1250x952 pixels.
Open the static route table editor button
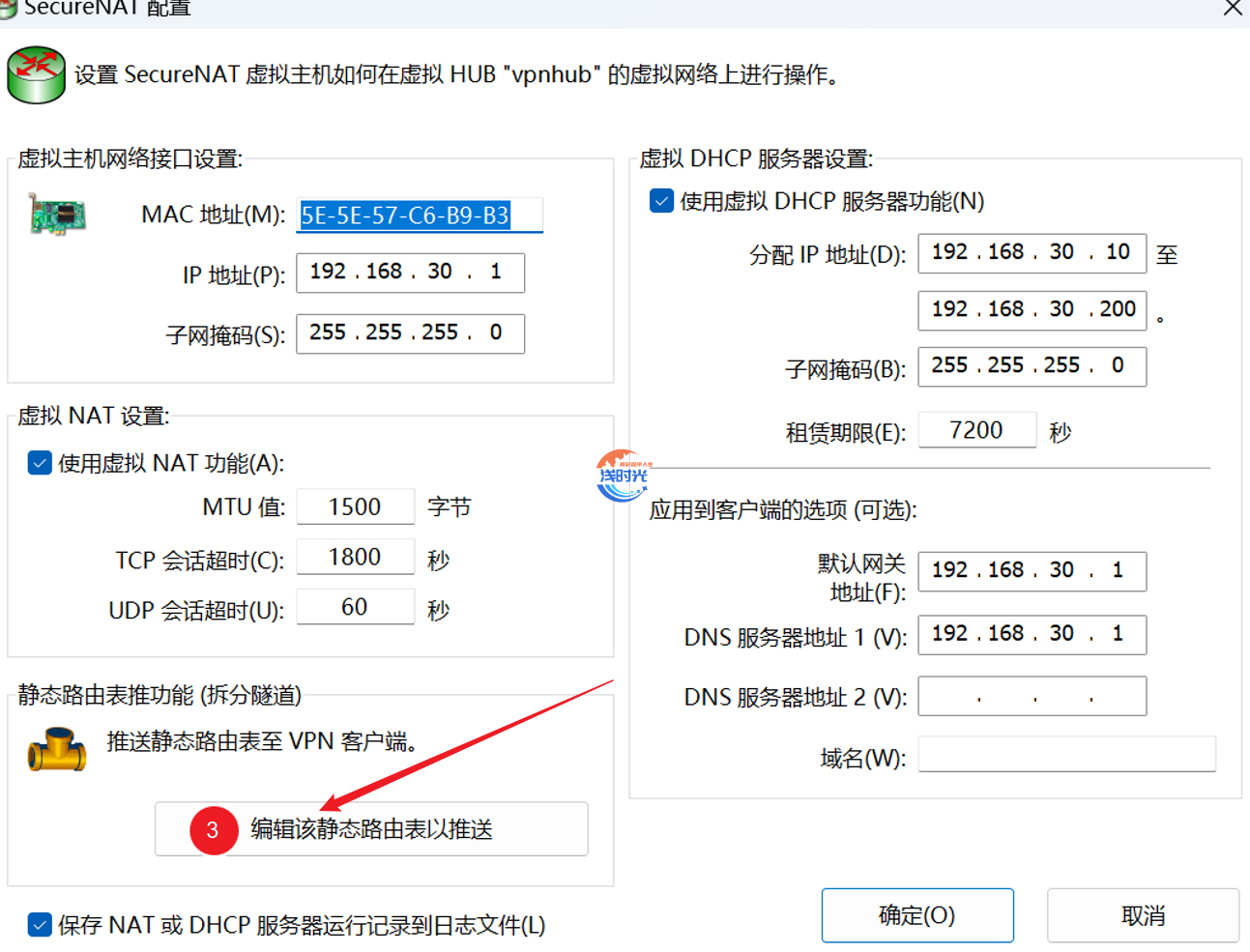point(371,829)
